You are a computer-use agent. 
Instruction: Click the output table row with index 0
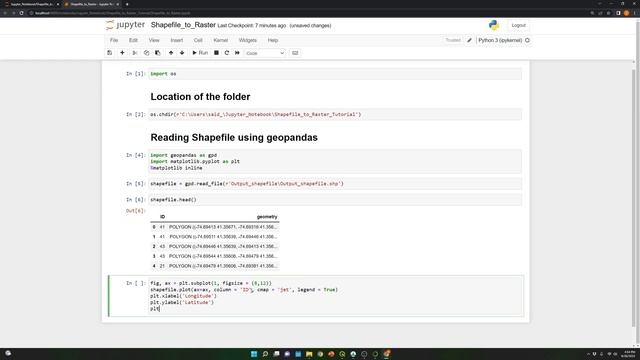point(215,227)
